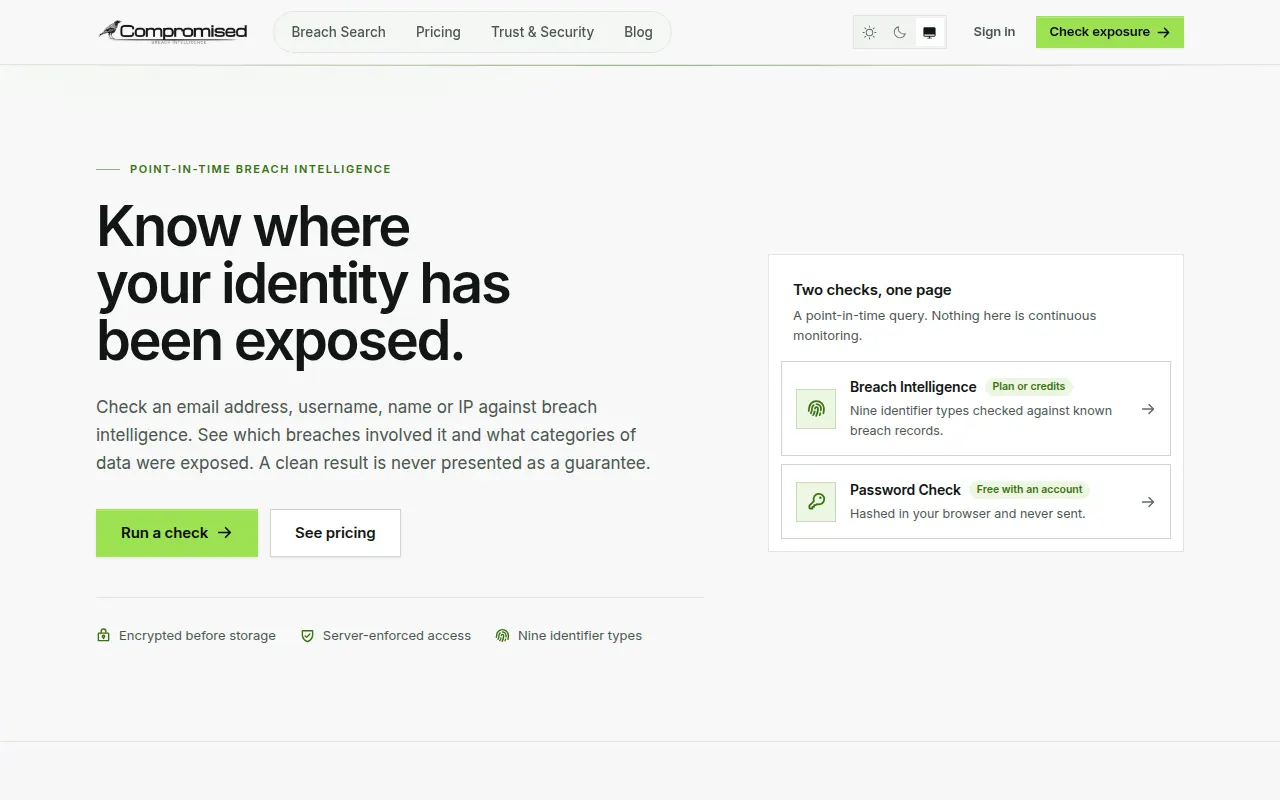Click the Sign in link
The image size is (1280, 800).
(994, 32)
